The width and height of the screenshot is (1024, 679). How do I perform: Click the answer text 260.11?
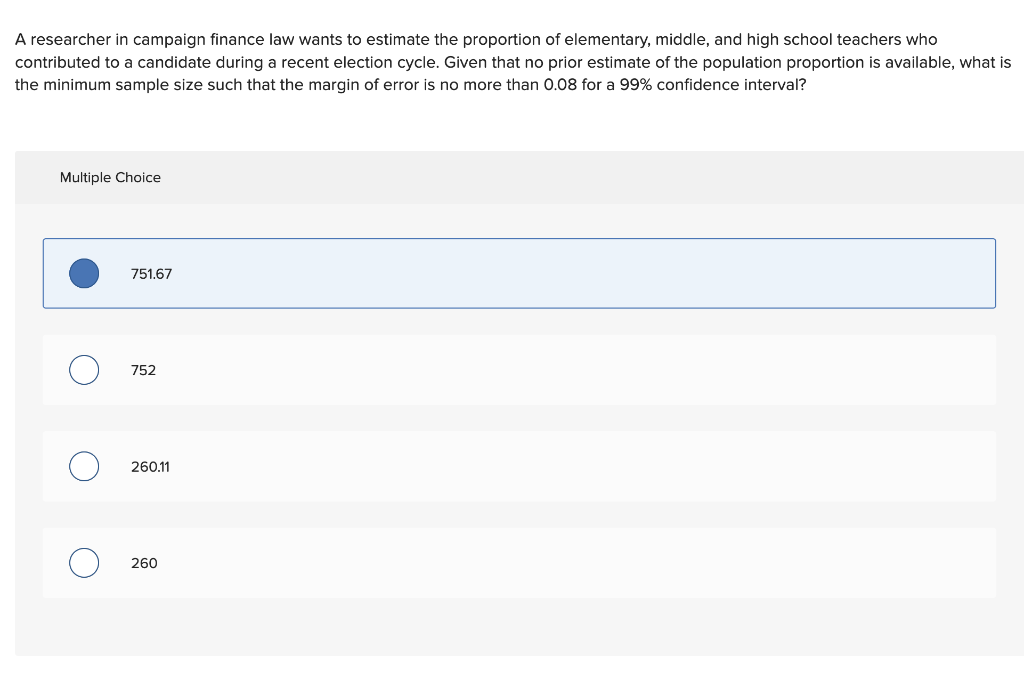point(150,467)
